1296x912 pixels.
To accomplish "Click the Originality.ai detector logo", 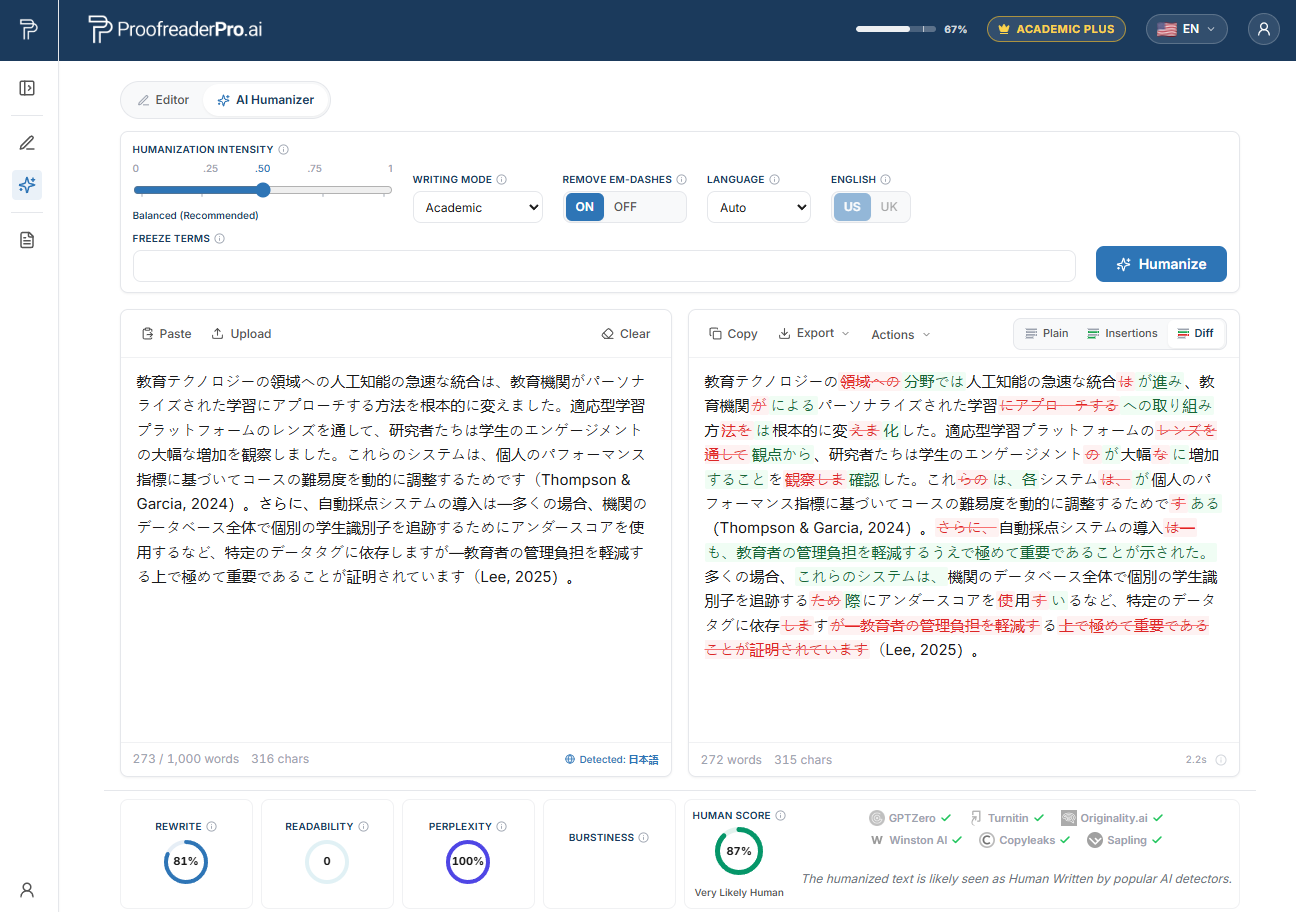I will (x=1069, y=818).
